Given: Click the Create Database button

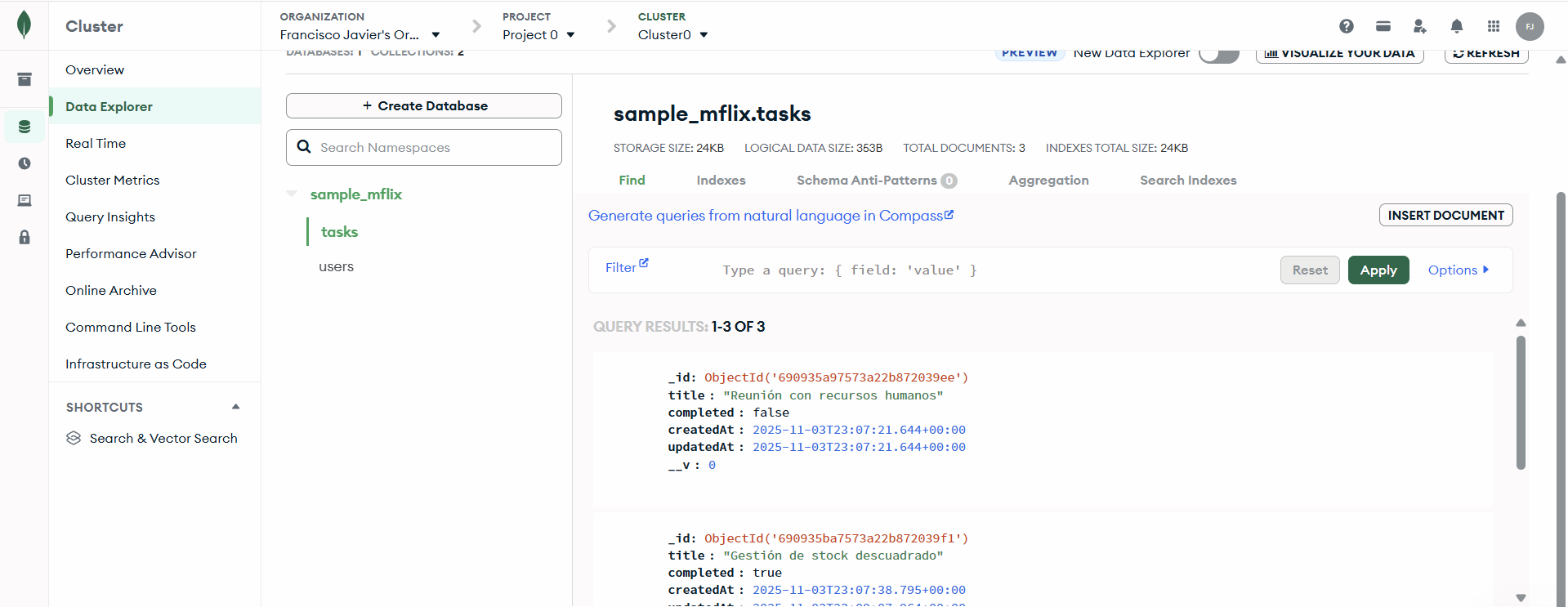Looking at the screenshot, I should pyautogui.click(x=424, y=105).
